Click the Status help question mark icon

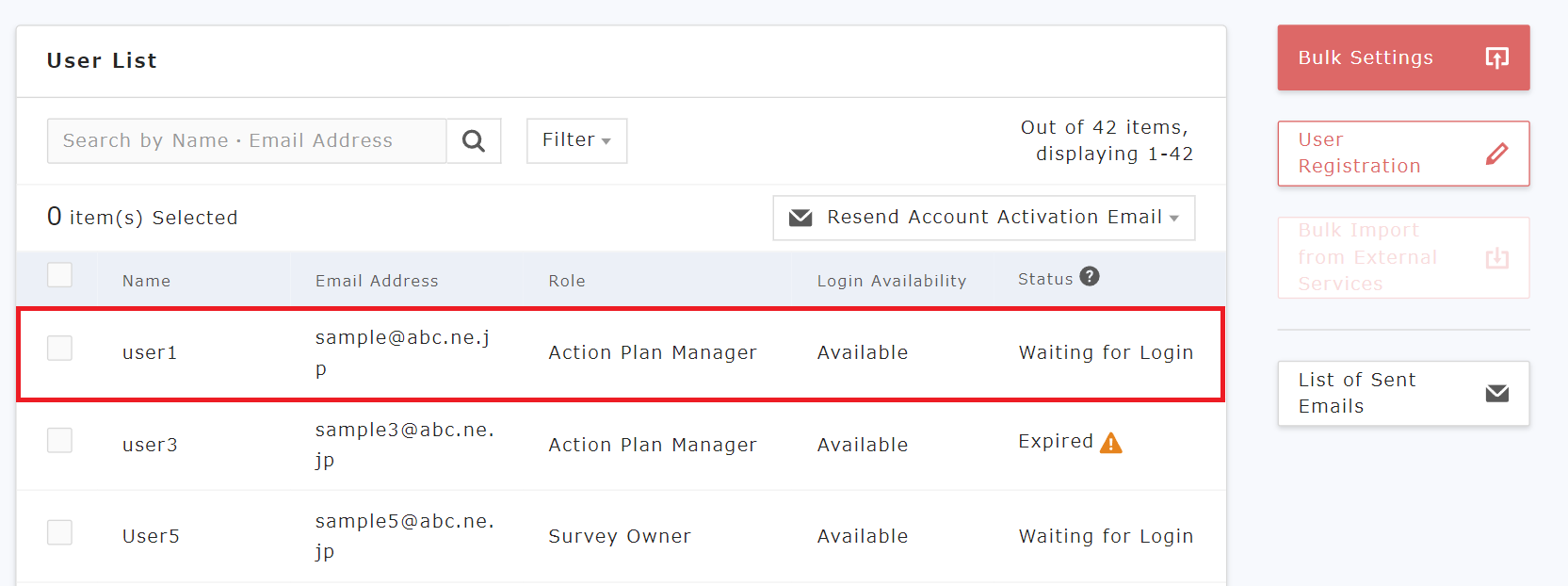(1090, 277)
